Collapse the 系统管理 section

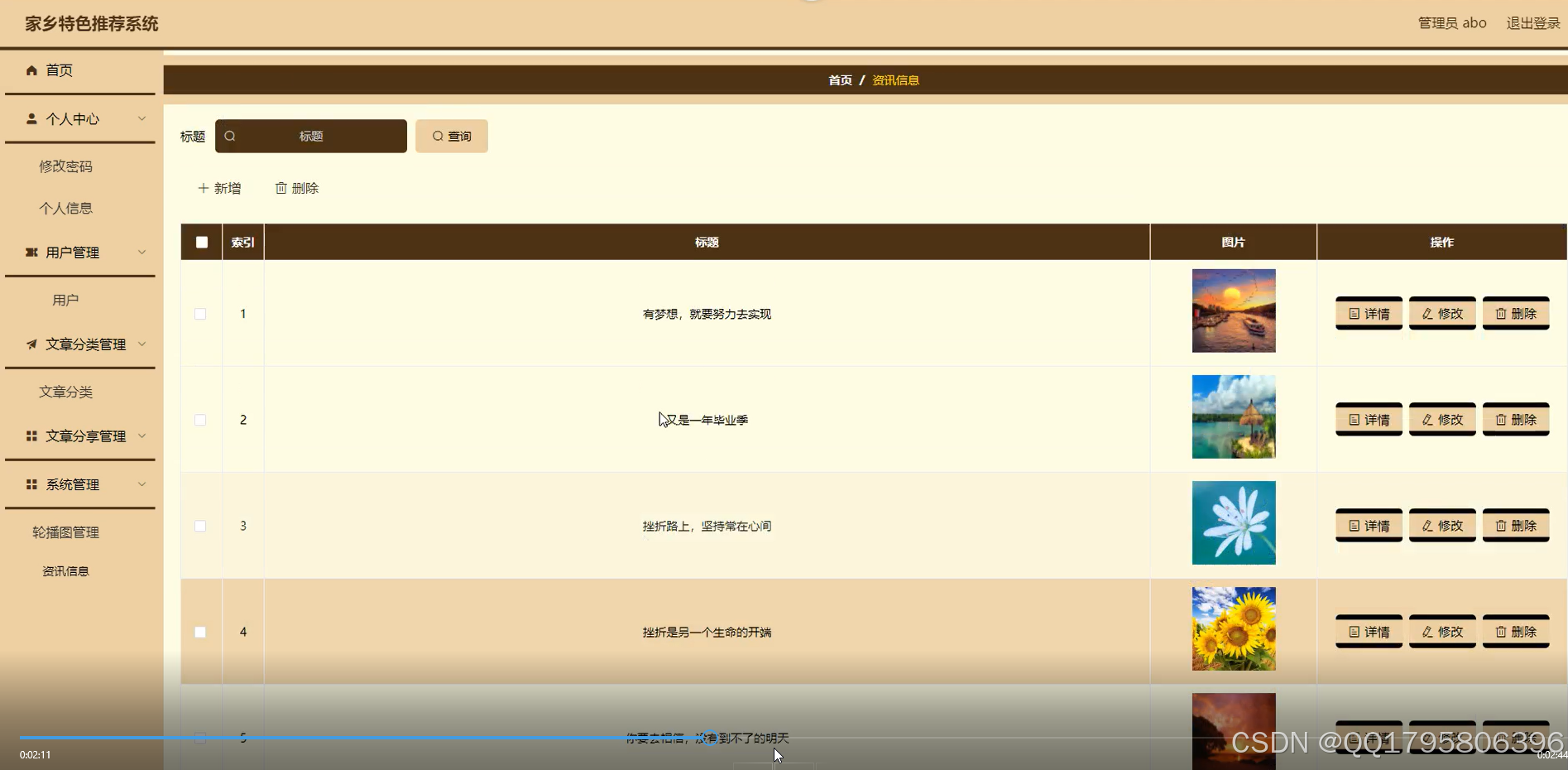coord(141,484)
